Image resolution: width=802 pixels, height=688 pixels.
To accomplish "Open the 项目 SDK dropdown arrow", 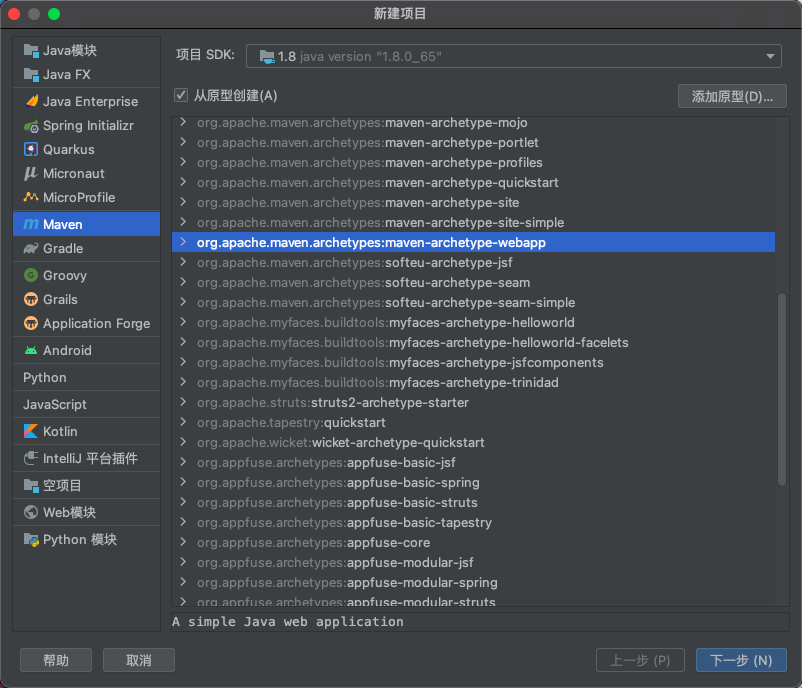I will pos(770,56).
